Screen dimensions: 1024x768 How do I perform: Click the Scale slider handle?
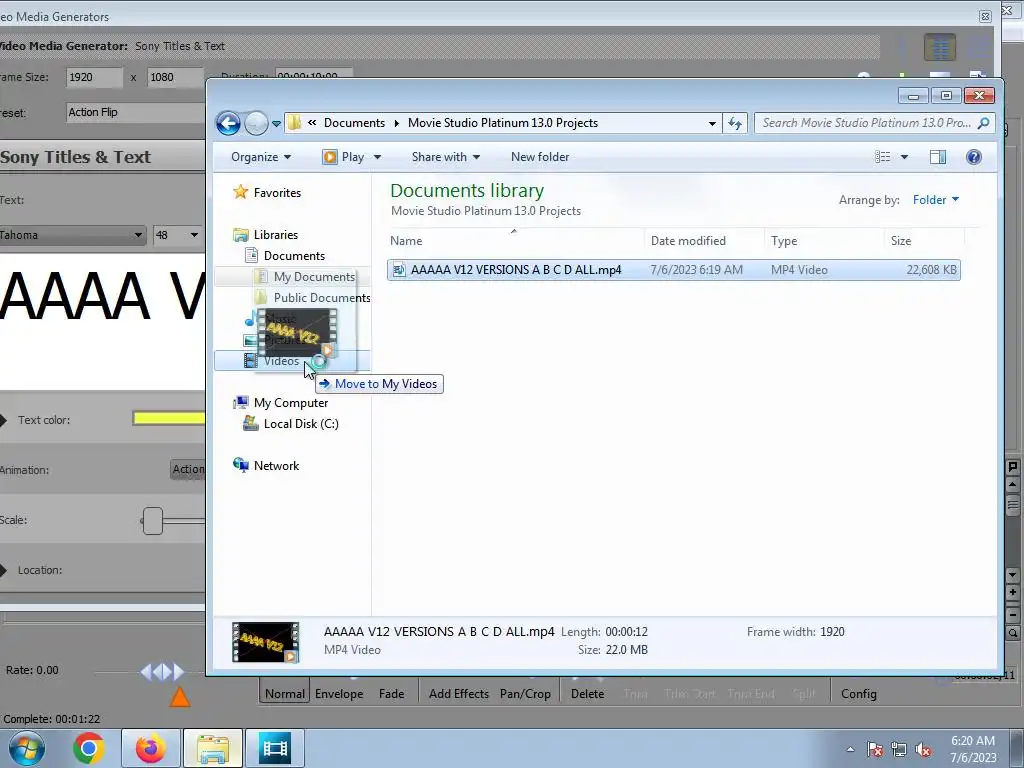click(x=153, y=520)
